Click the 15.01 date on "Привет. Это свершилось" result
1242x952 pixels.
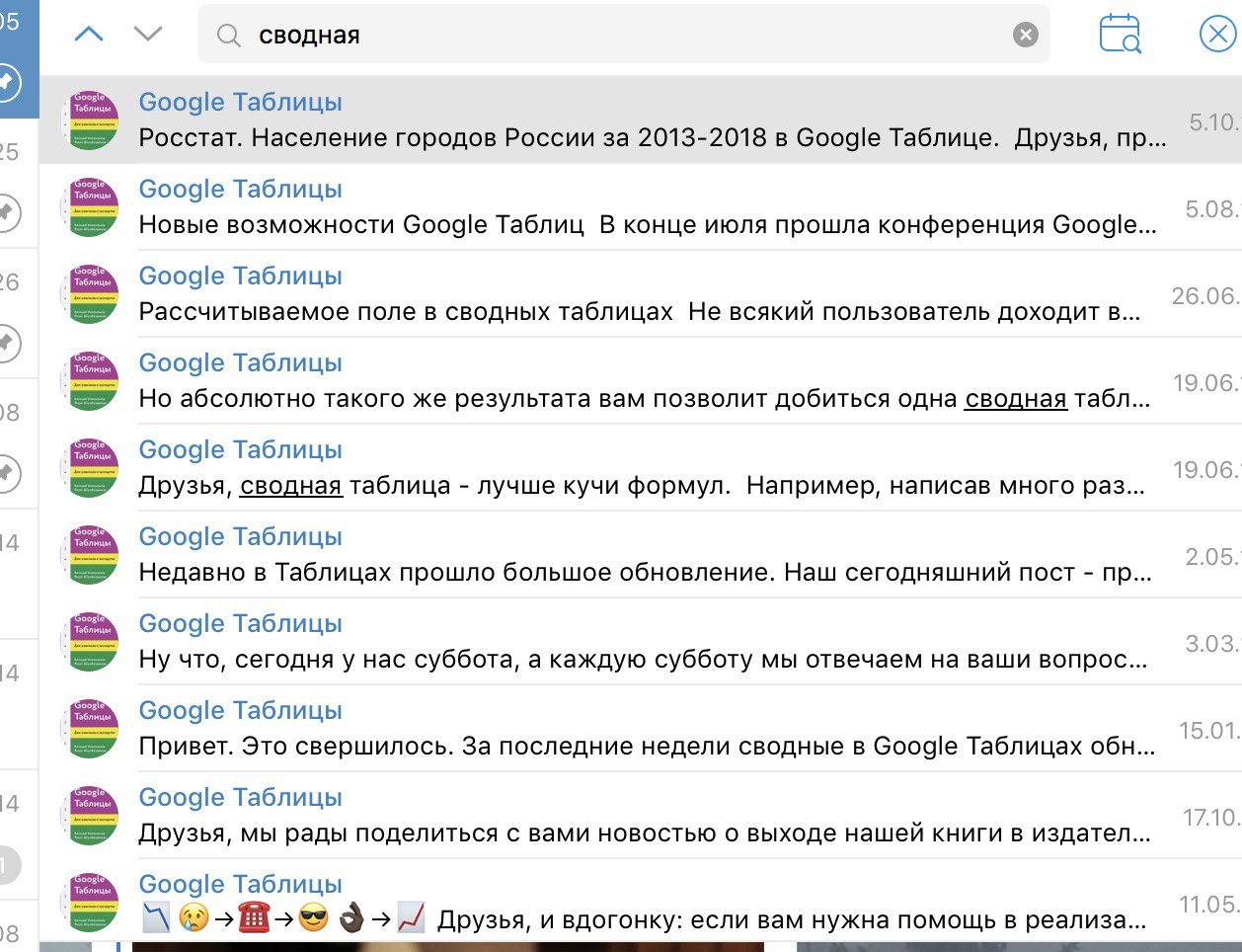[1209, 731]
